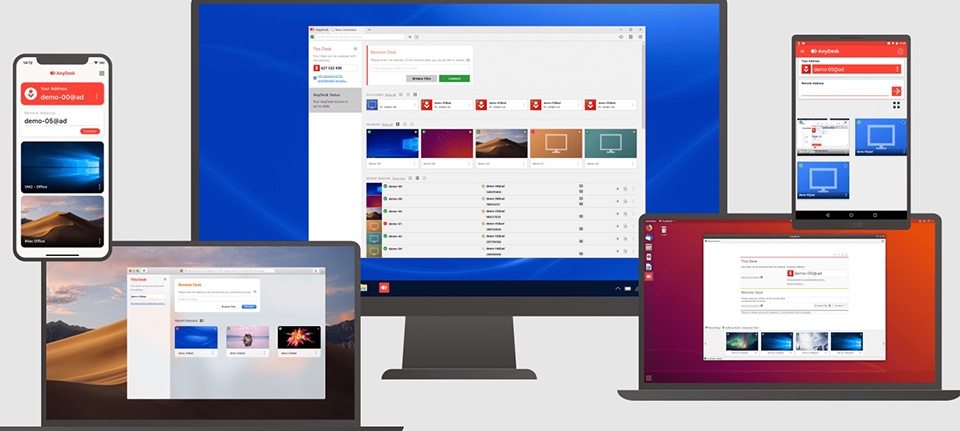Switch Recent Sessions to list view icon

pos(417,178)
